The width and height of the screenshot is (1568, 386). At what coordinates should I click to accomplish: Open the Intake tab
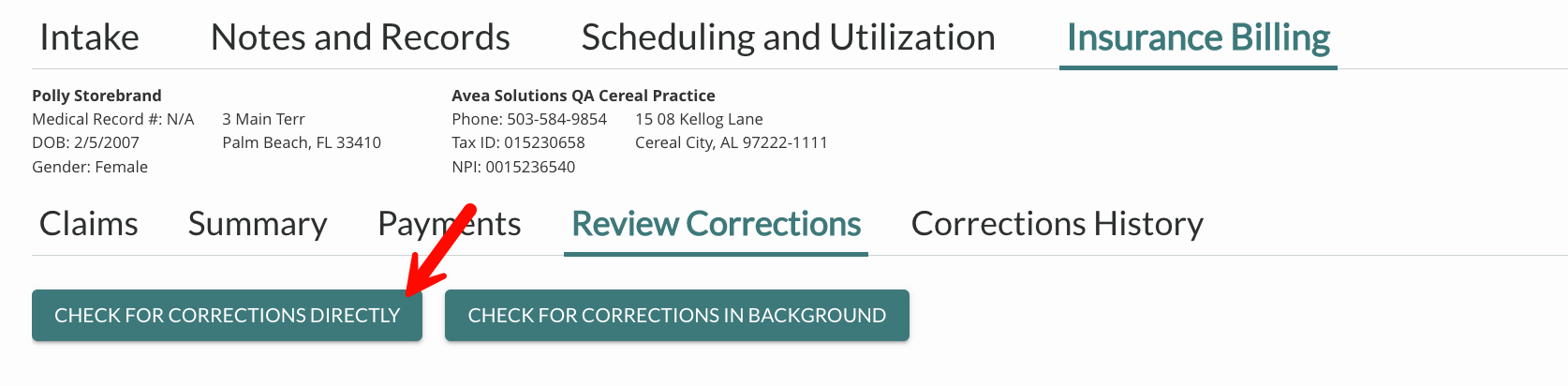(89, 37)
